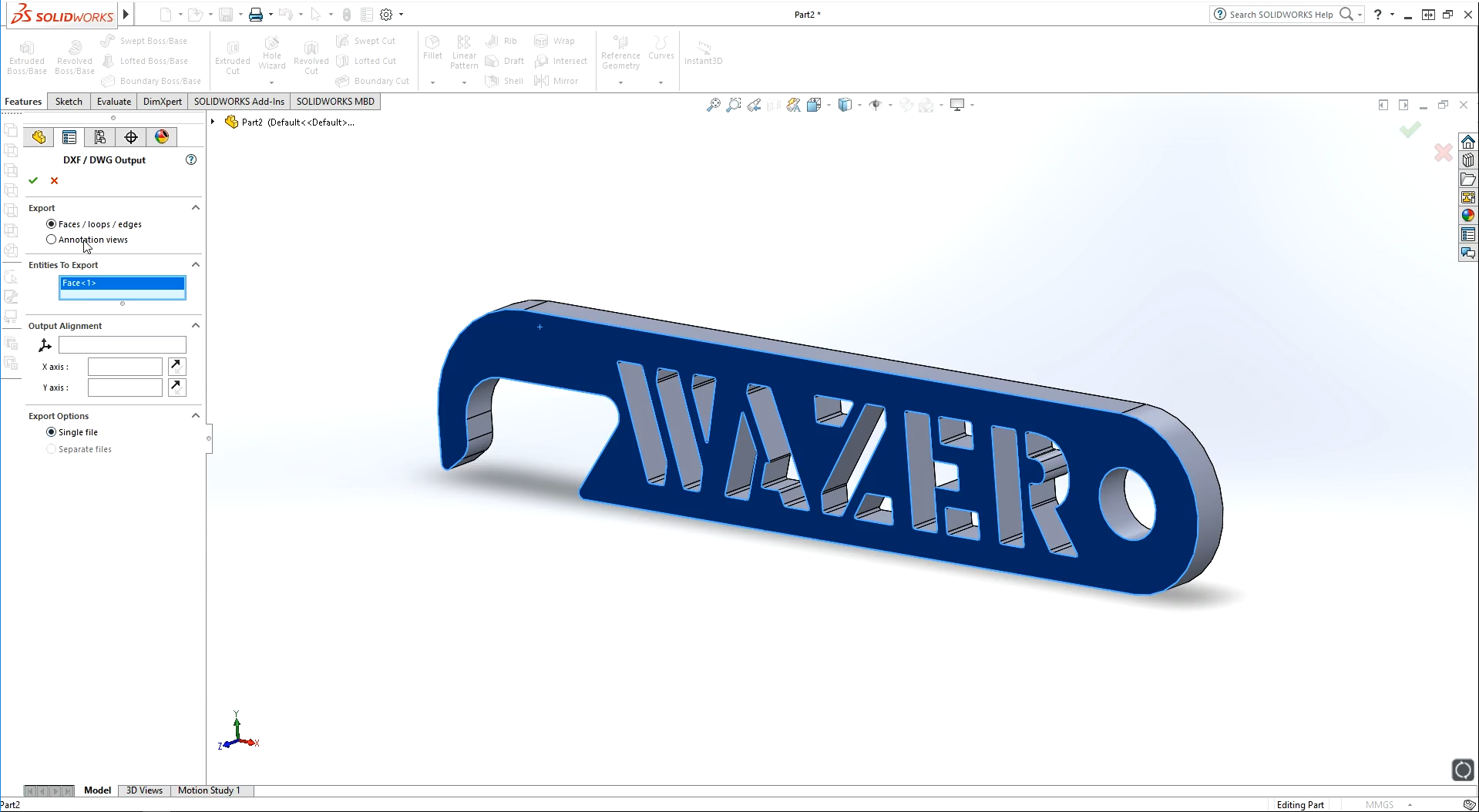
Task: Accept the operation with viewport green checkmark
Action: (x=1410, y=129)
